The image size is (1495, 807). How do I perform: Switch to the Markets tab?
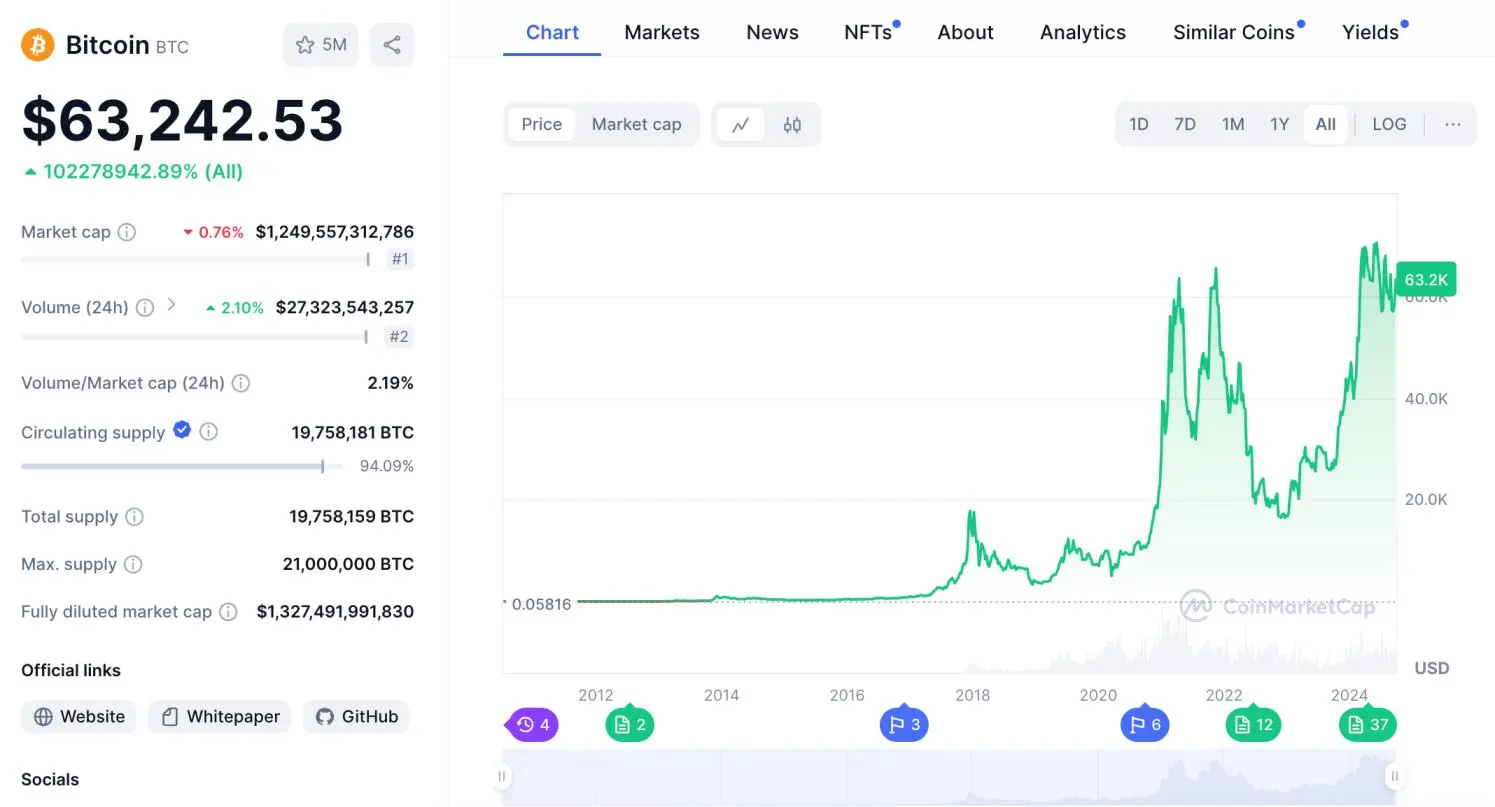[x=662, y=32]
